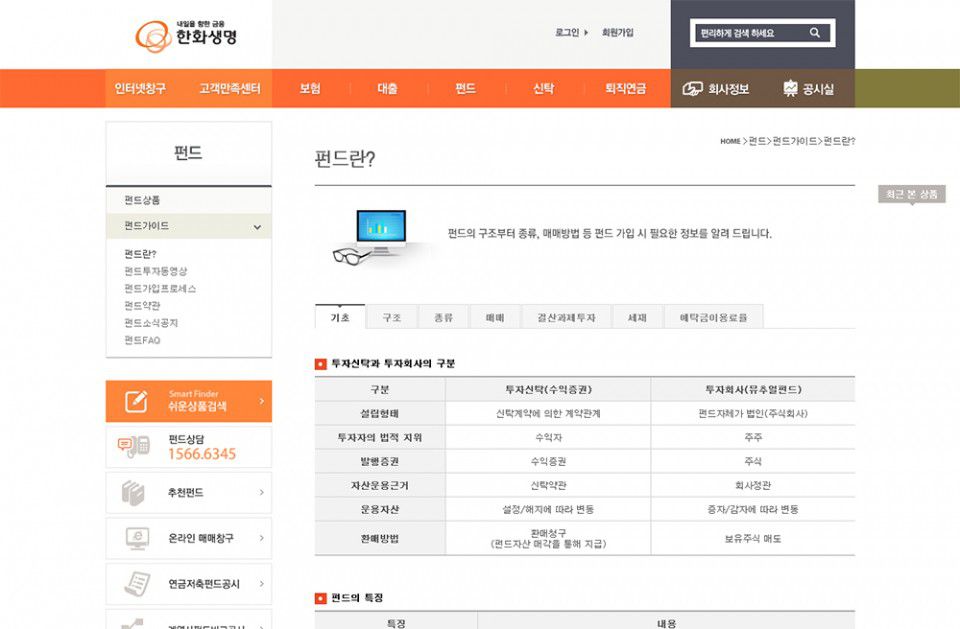Viewport: 960px width, 629px height.
Task: Click the magnifier search icon
Action: [815, 33]
